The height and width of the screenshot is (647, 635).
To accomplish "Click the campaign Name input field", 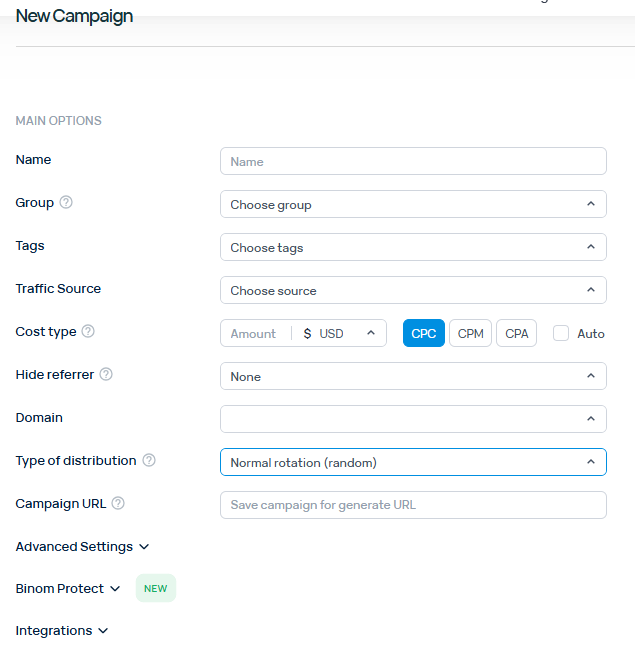I will coord(413,161).
